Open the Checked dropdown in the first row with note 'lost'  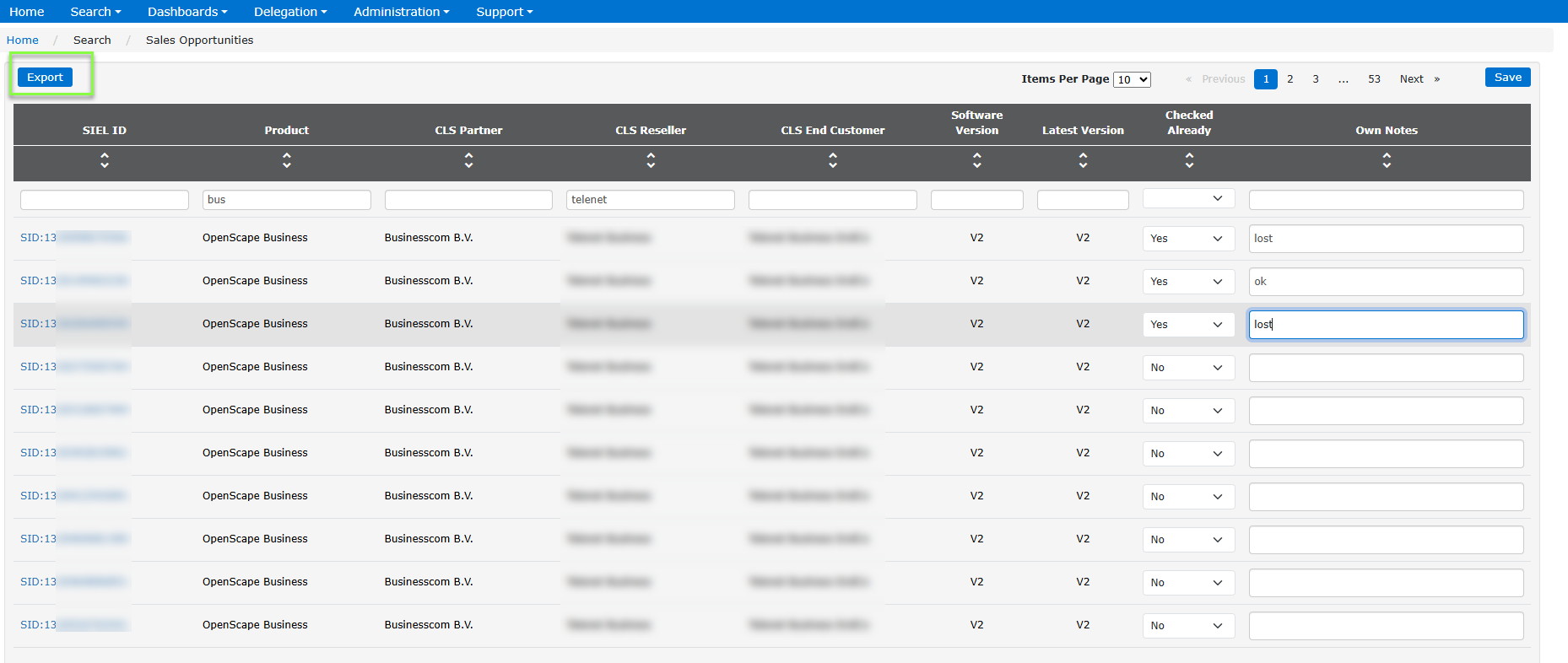(1188, 239)
